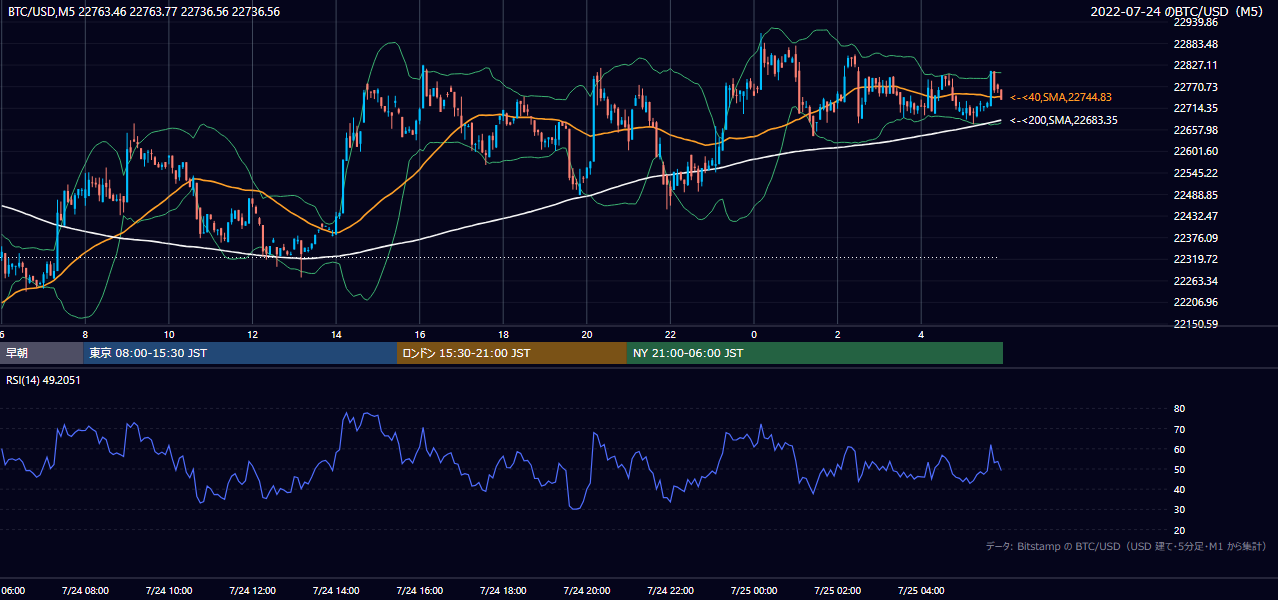
Task: Click hour tick 2 under price chart
Action: 838,334
